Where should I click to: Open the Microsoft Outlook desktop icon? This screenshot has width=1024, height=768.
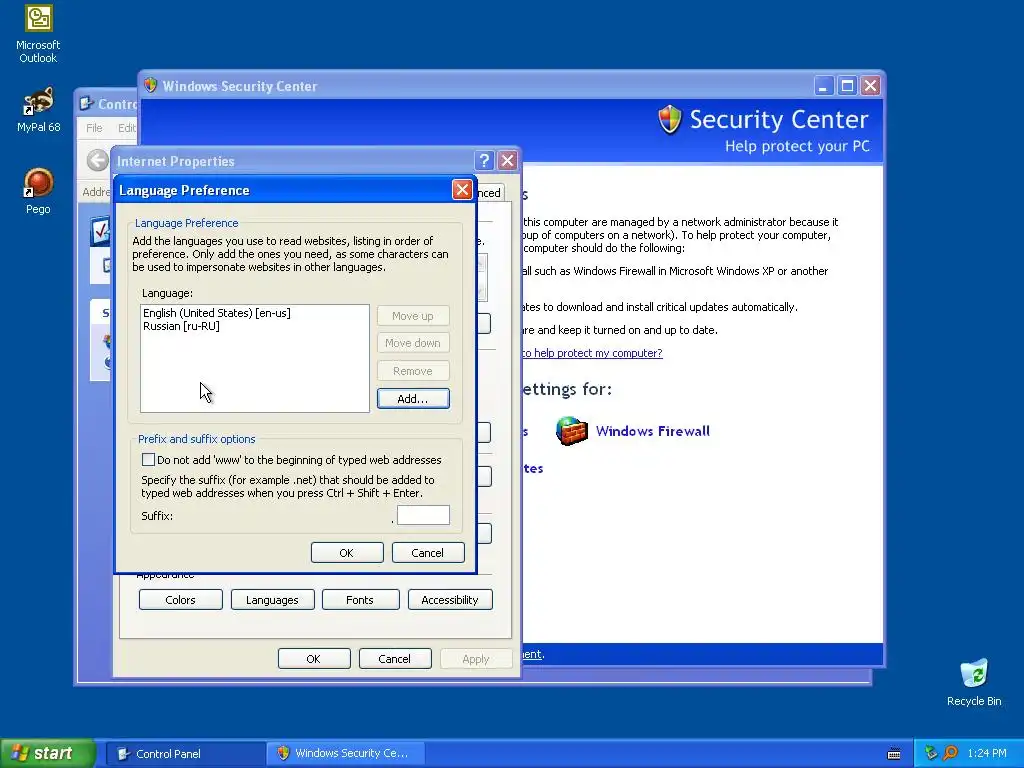tap(38, 34)
